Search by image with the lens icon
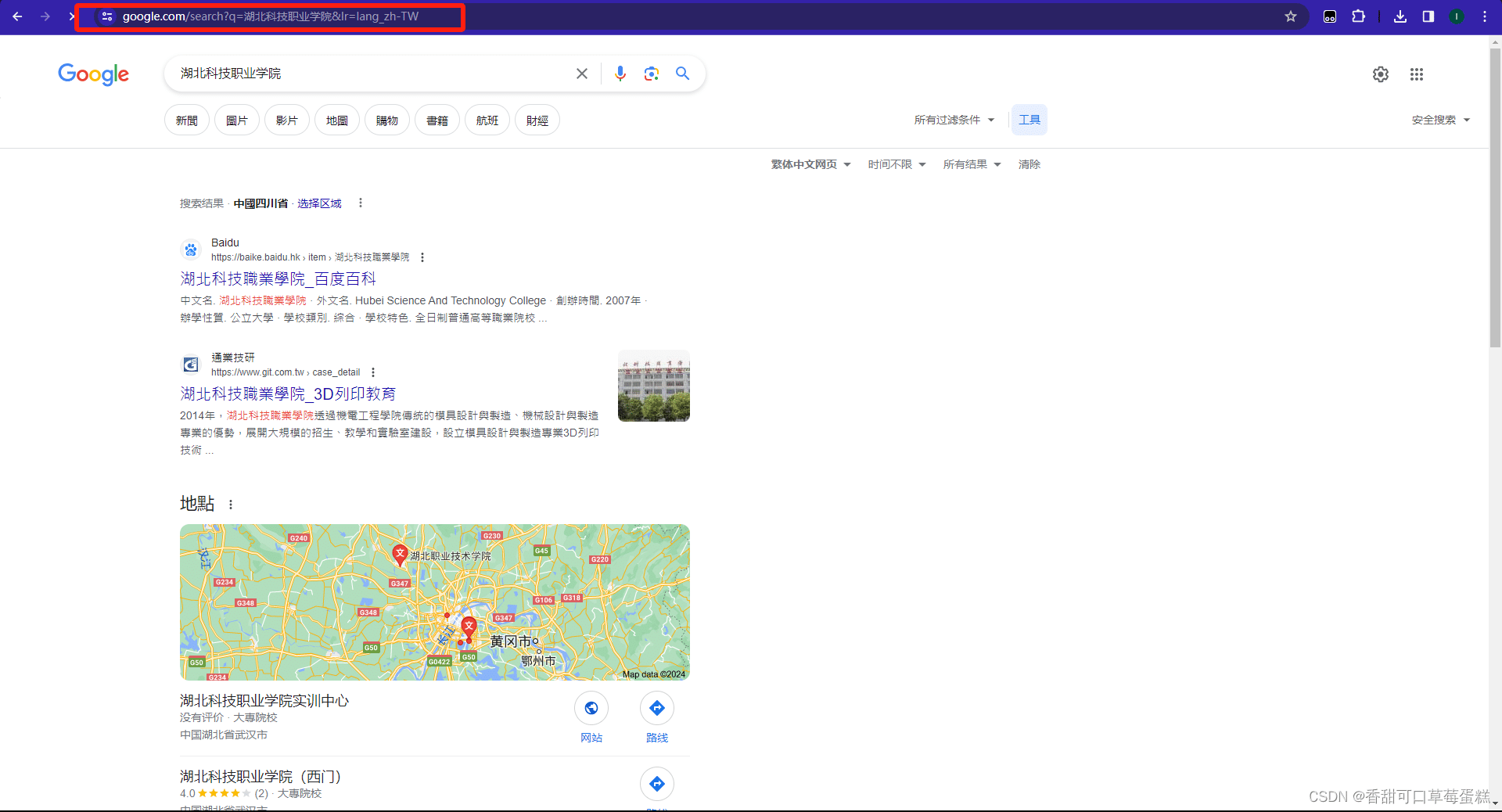The width and height of the screenshot is (1502, 812). point(652,74)
